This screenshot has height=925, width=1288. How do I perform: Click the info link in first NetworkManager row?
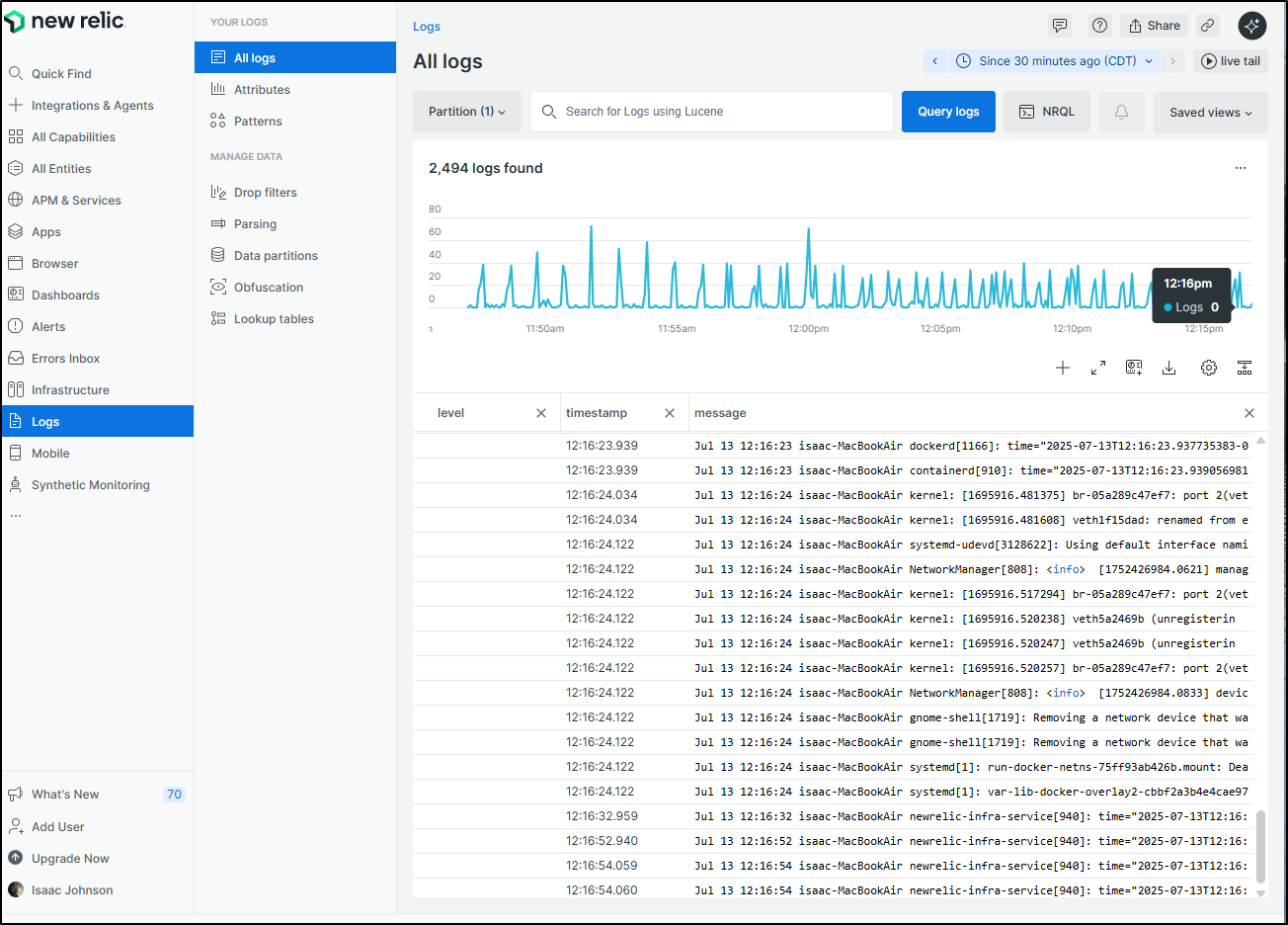pyautogui.click(x=1066, y=569)
